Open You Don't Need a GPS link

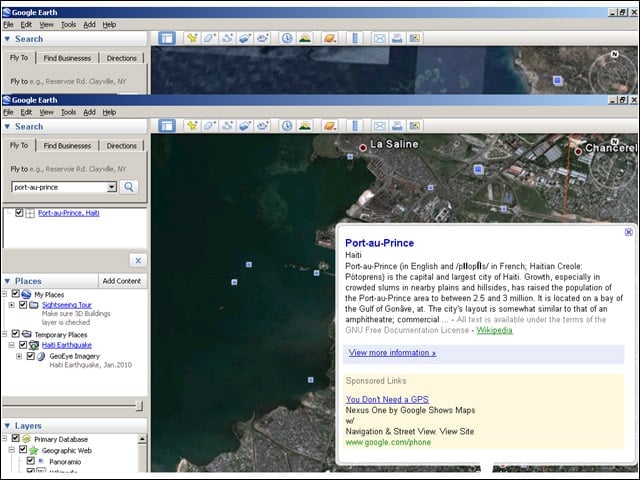coord(387,399)
